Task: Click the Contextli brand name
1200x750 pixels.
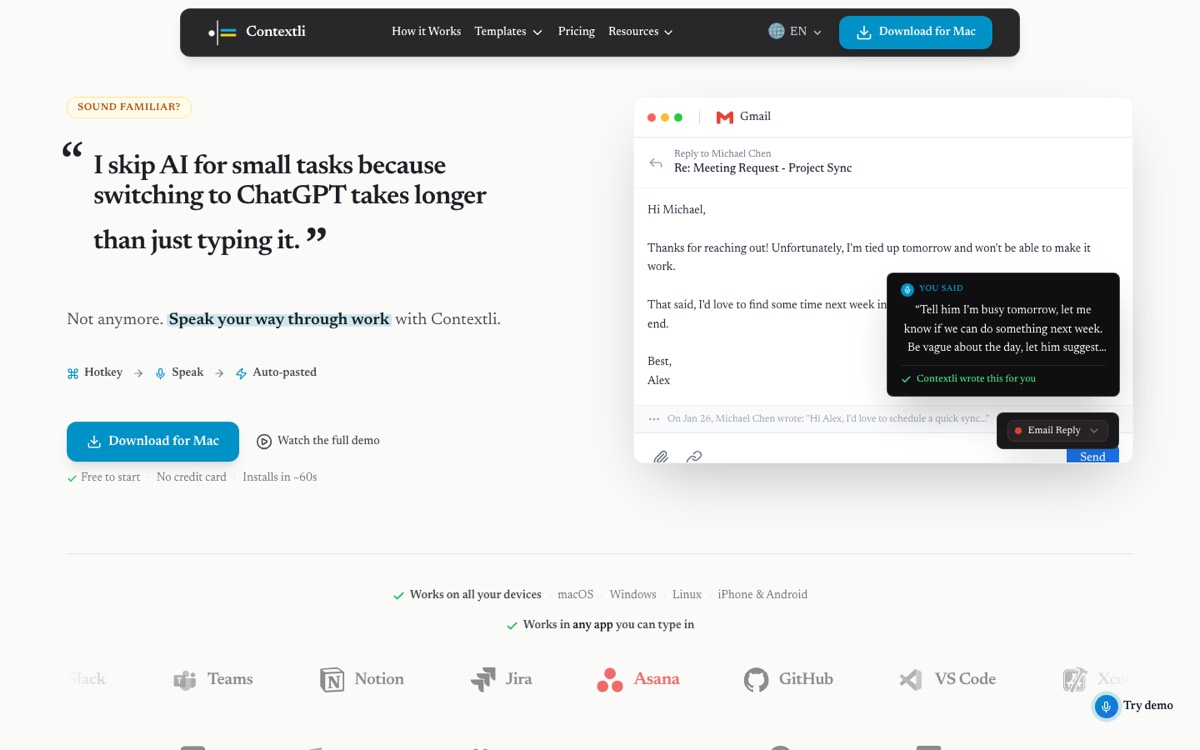Action: click(276, 32)
